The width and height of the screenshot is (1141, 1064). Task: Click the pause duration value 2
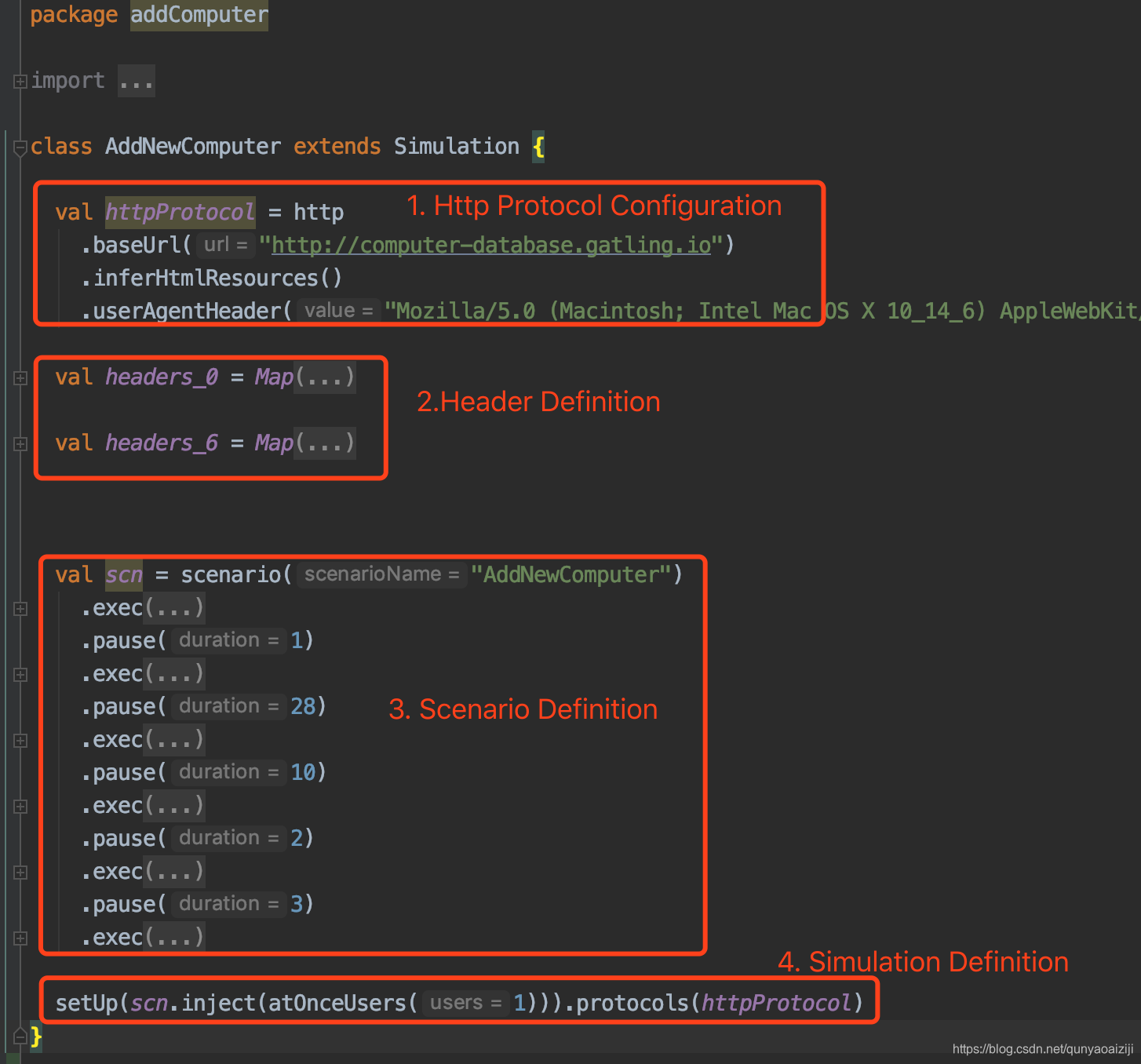(x=297, y=839)
